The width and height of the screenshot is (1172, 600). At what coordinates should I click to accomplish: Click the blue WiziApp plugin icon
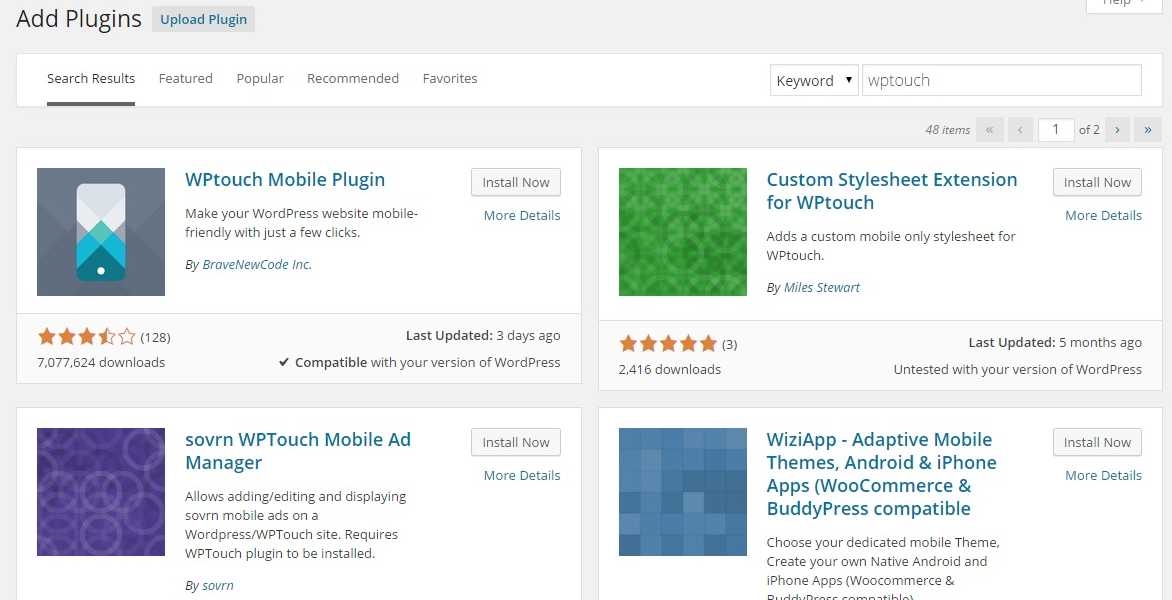click(x=682, y=492)
